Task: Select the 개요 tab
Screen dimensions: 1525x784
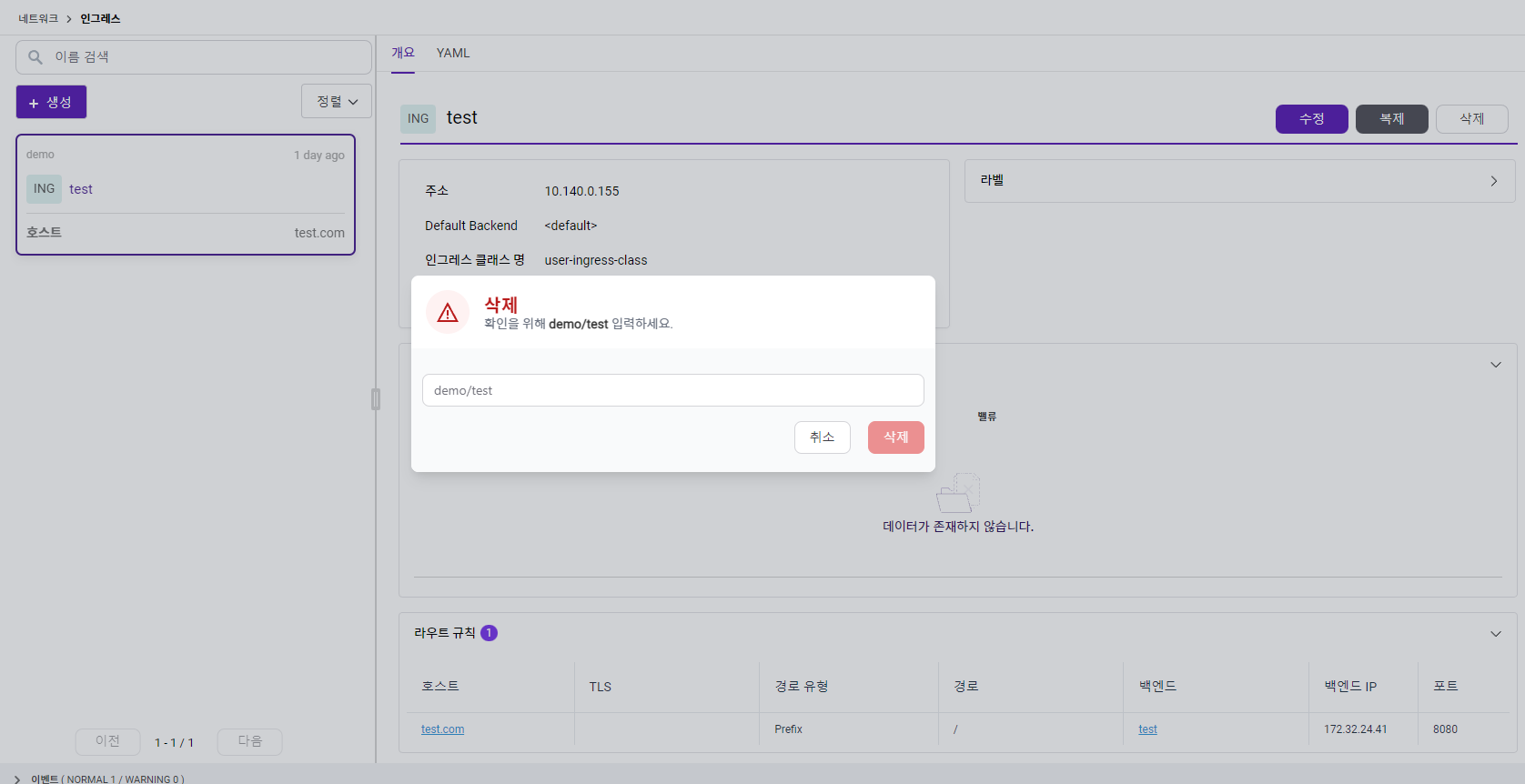Action: [x=403, y=53]
